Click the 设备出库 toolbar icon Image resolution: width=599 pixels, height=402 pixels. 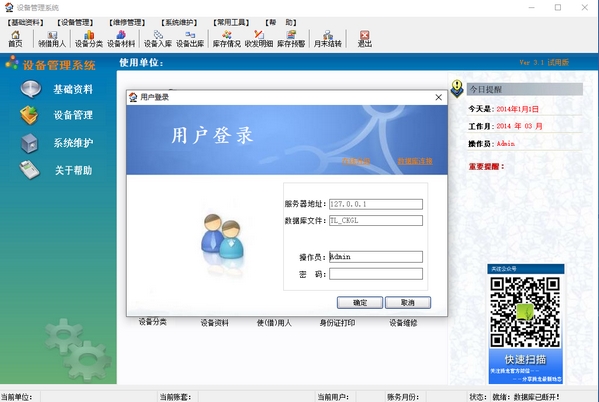click(190, 39)
